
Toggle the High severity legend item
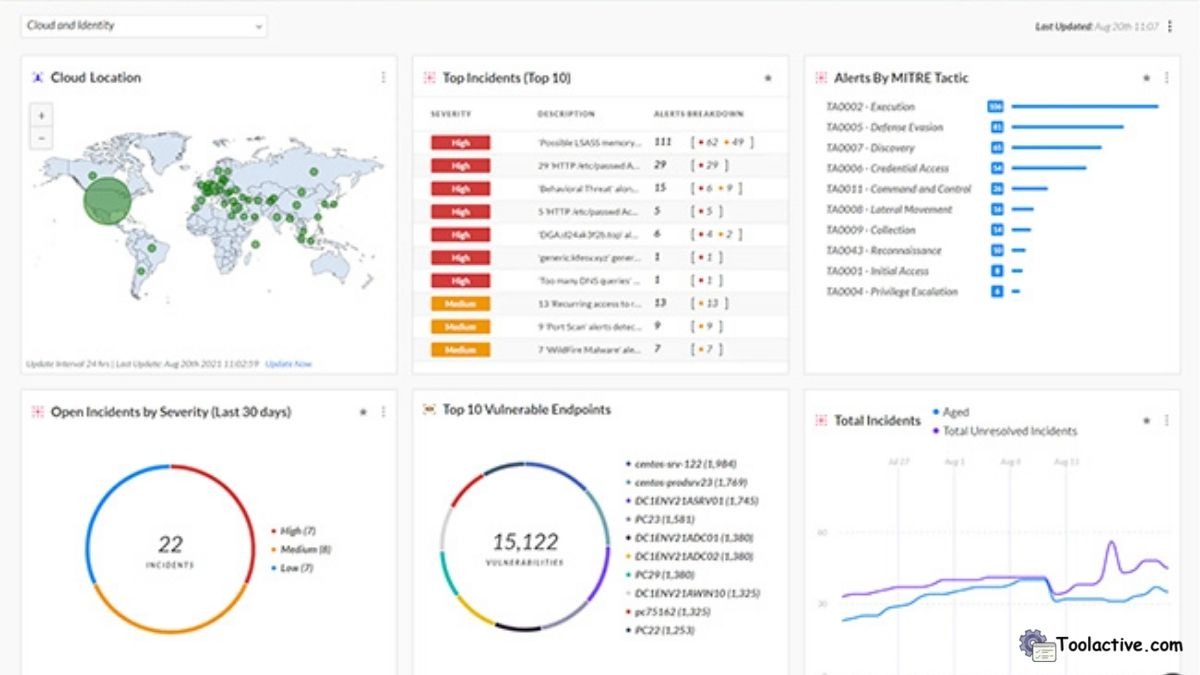(299, 531)
